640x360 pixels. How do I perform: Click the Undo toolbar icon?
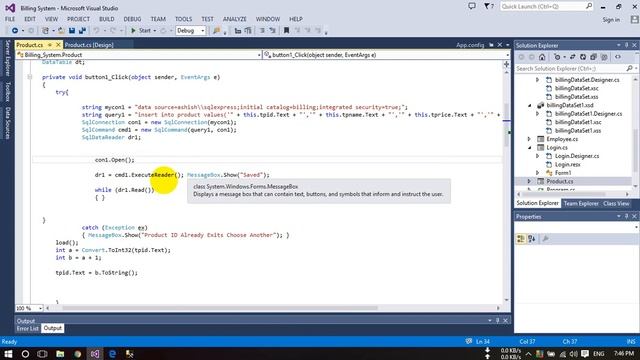pyautogui.click(x=97, y=31)
